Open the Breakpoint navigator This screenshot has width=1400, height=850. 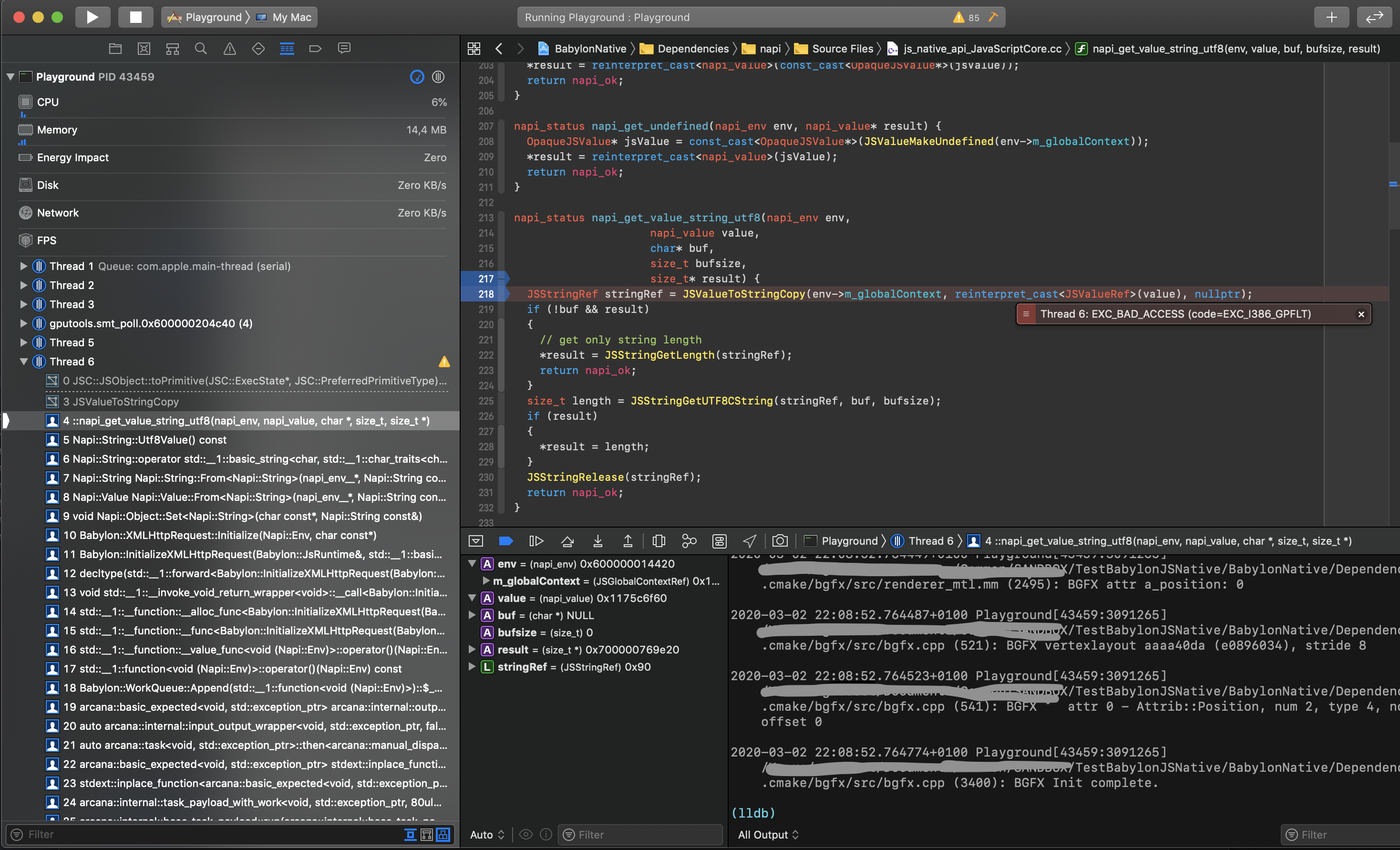(315, 48)
